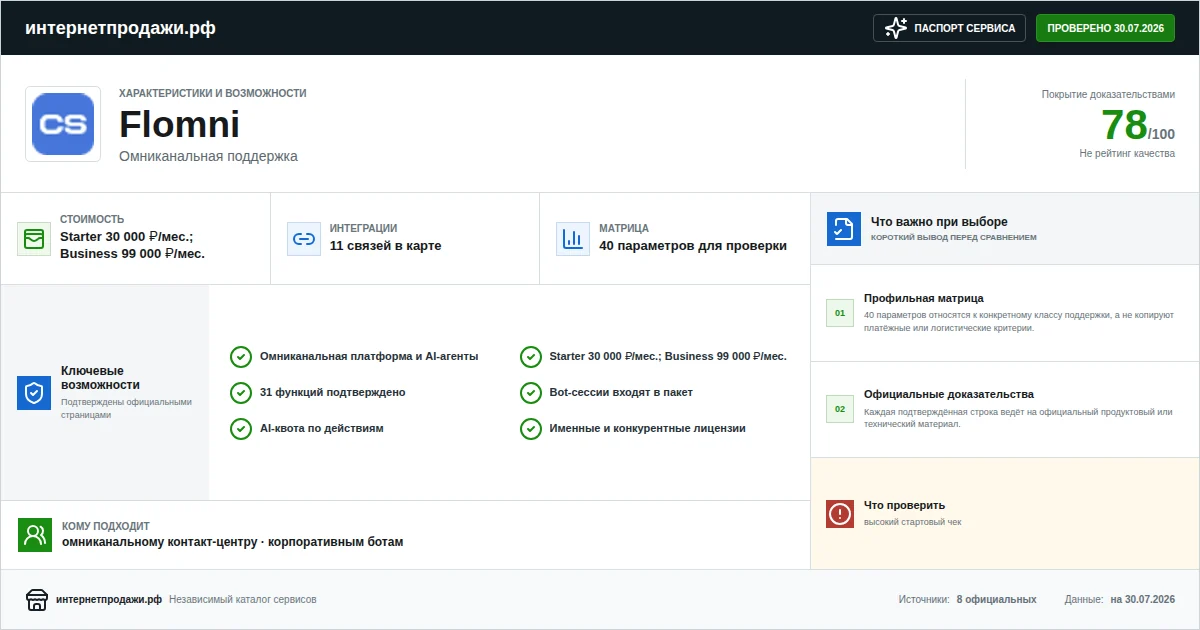This screenshot has width=1200, height=630.
Task: Open the Паспорт сервиса button
Action: tap(950, 28)
